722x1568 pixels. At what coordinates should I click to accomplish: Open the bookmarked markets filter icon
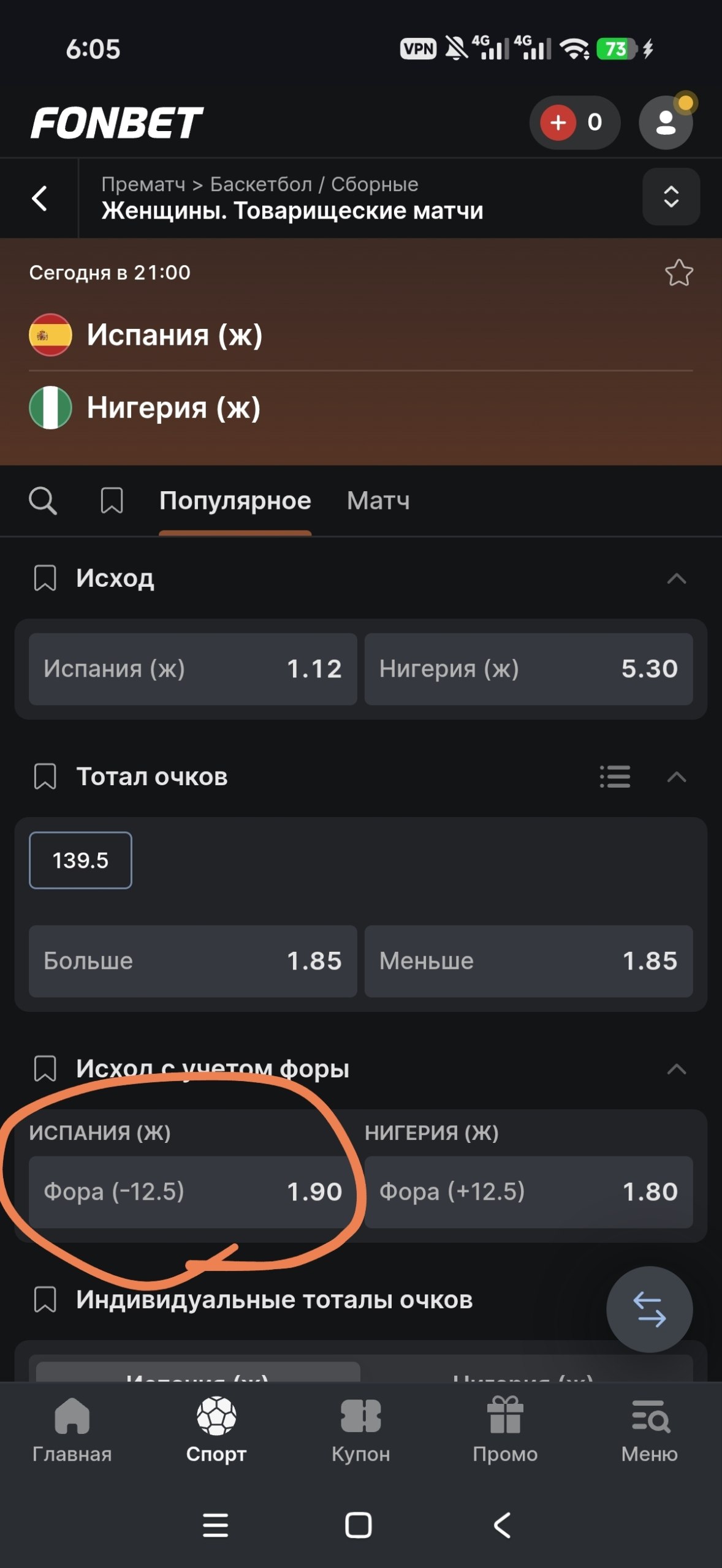tap(112, 501)
